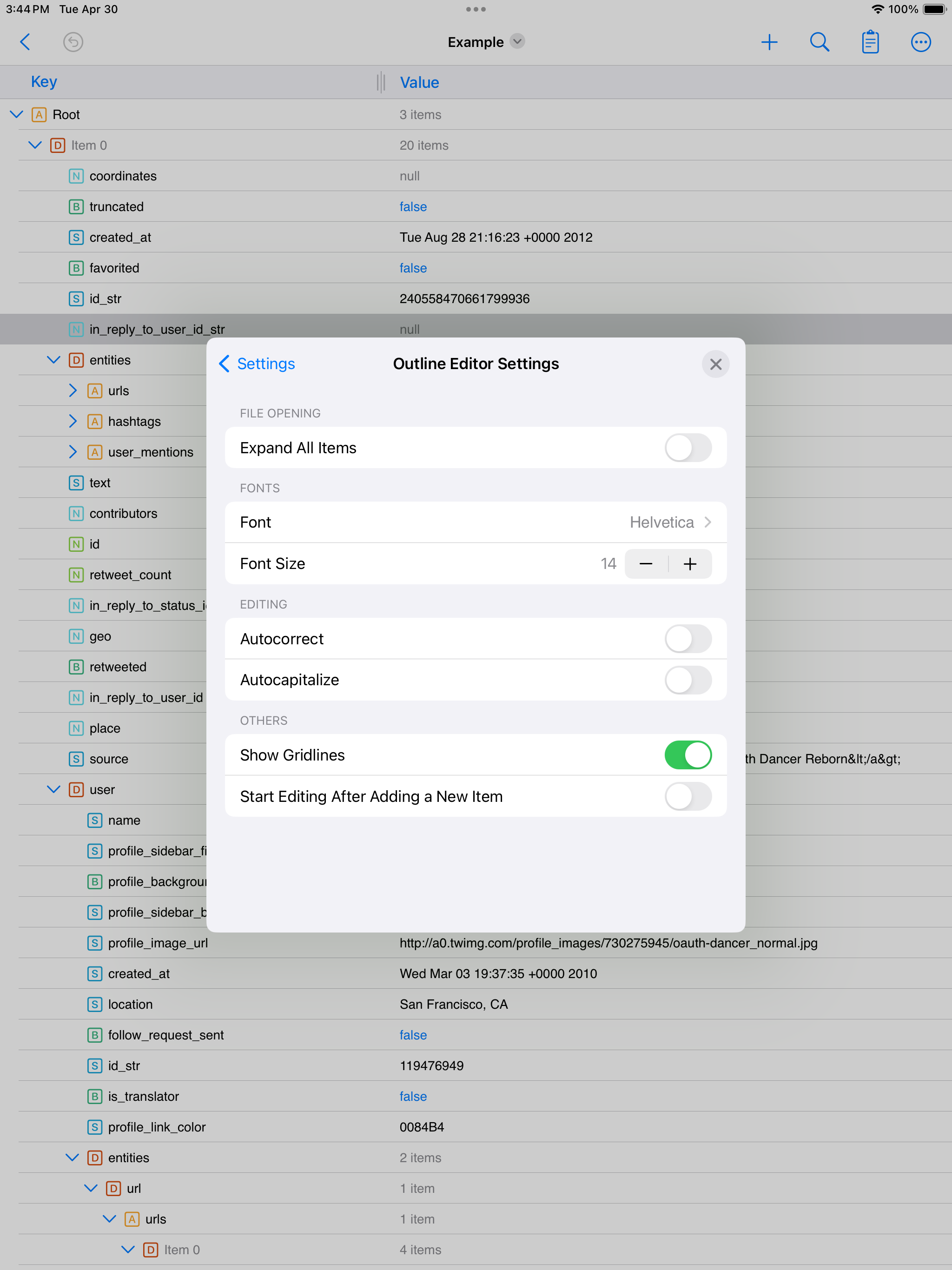Image resolution: width=952 pixels, height=1270 pixels.
Task: Tap the undo history icon
Action: click(73, 42)
